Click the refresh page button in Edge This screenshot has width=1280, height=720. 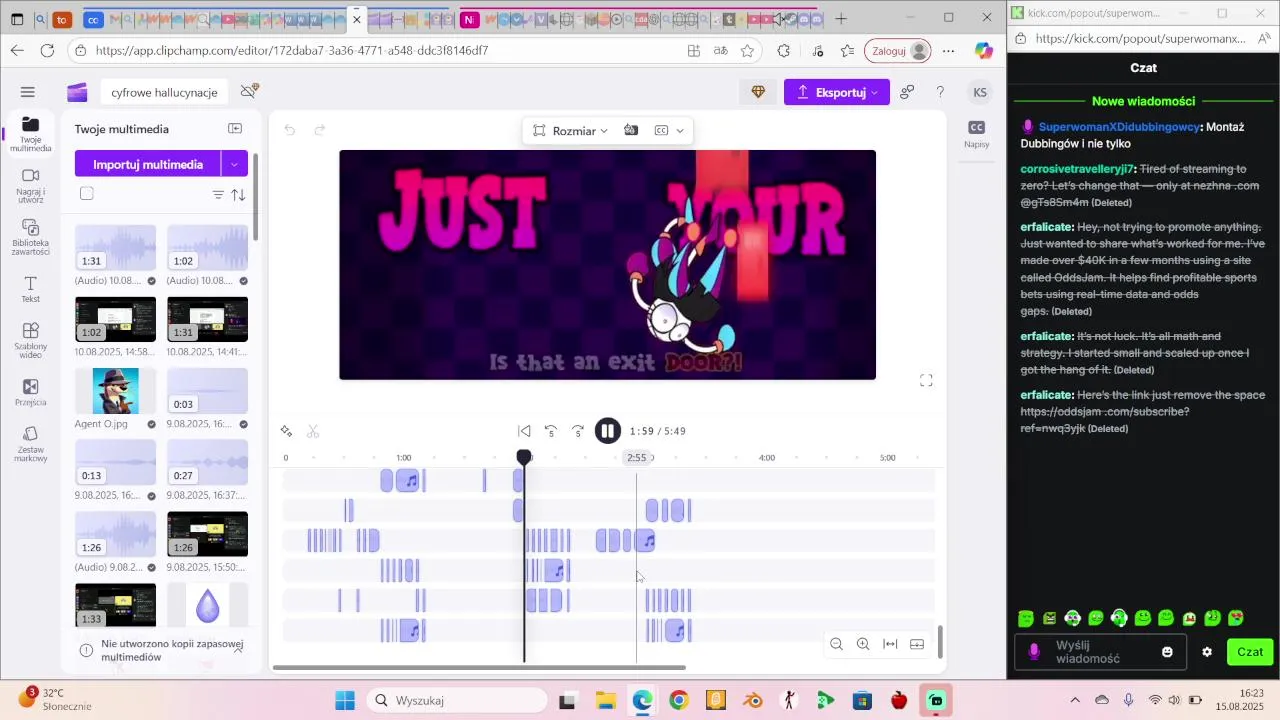47,51
